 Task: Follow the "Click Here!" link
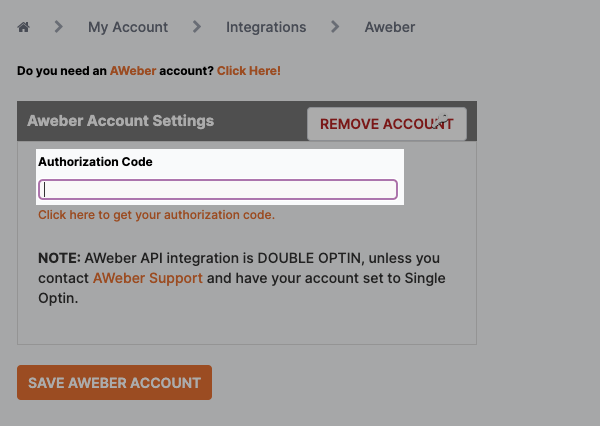click(249, 71)
